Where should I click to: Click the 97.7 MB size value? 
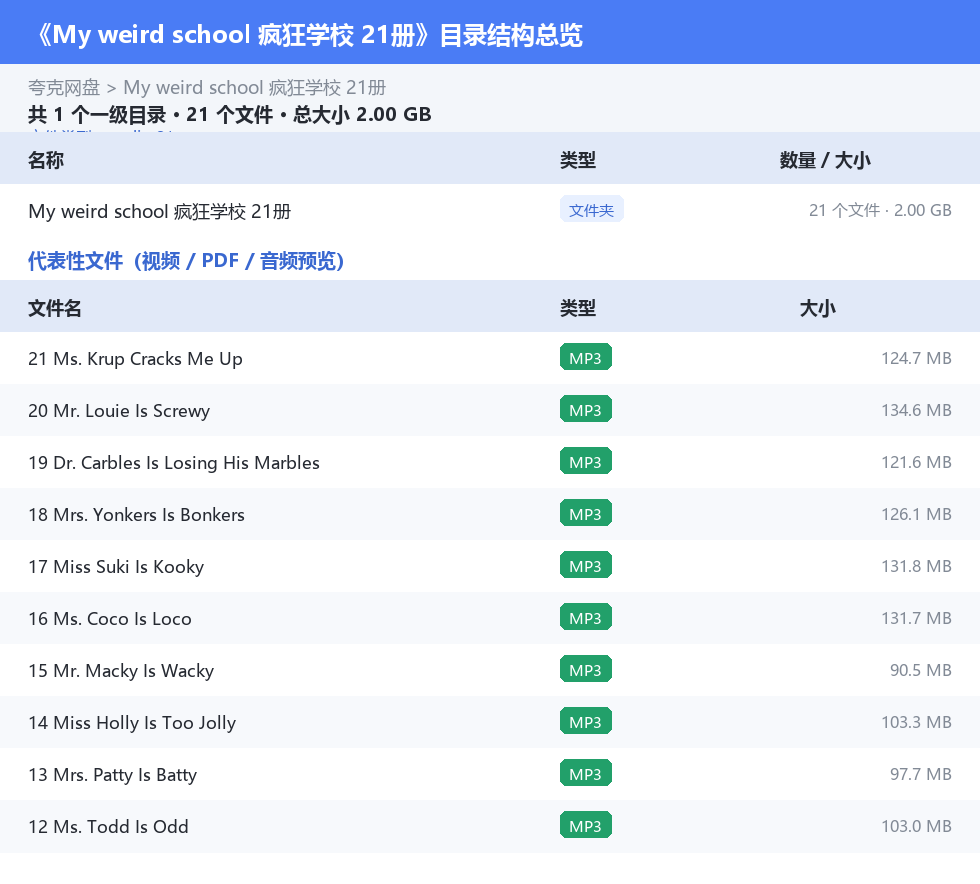coord(921,773)
